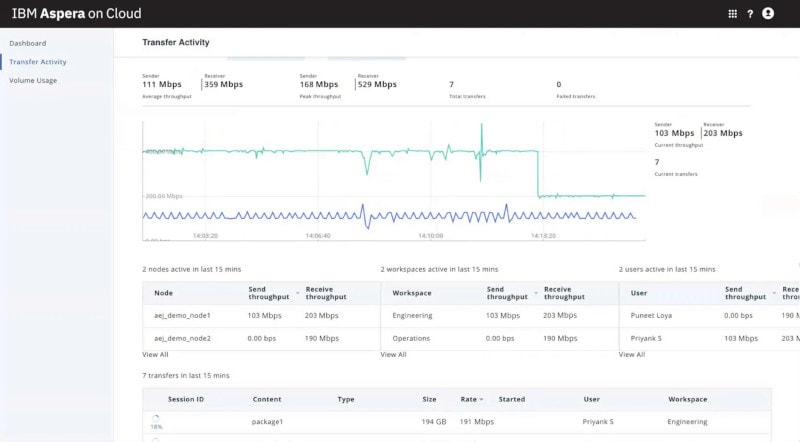Click the Size column header

pos(429,399)
